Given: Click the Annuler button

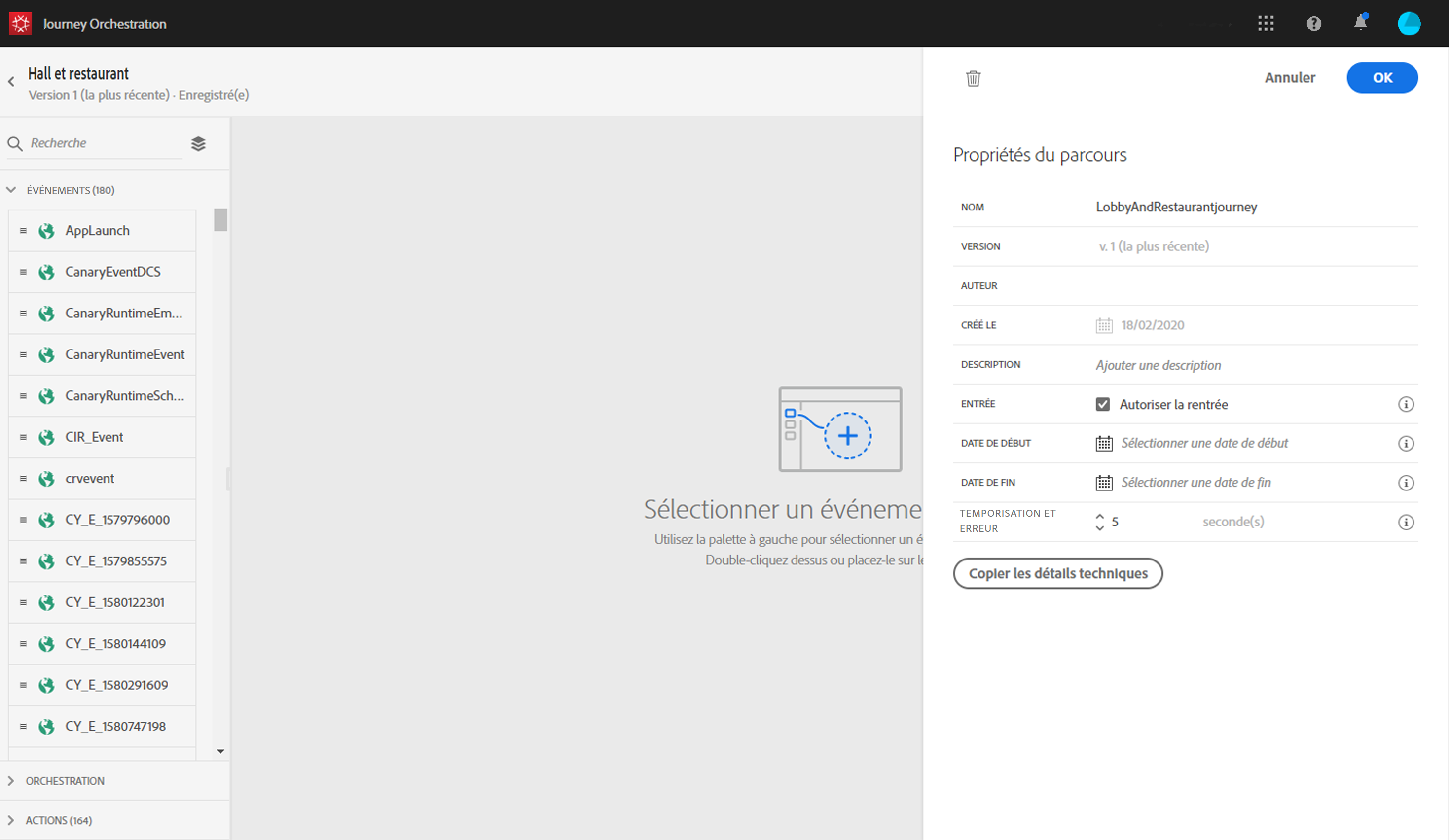Looking at the screenshot, I should click(1289, 78).
